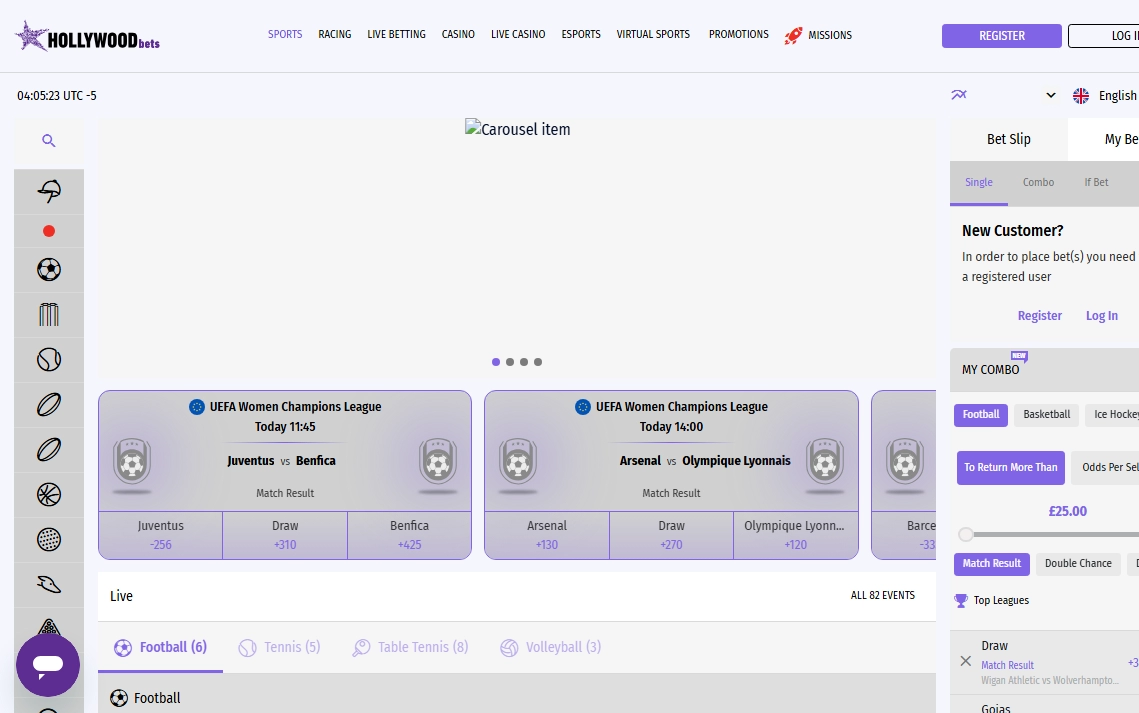Select the horse racing helmet icon

click(x=49, y=192)
